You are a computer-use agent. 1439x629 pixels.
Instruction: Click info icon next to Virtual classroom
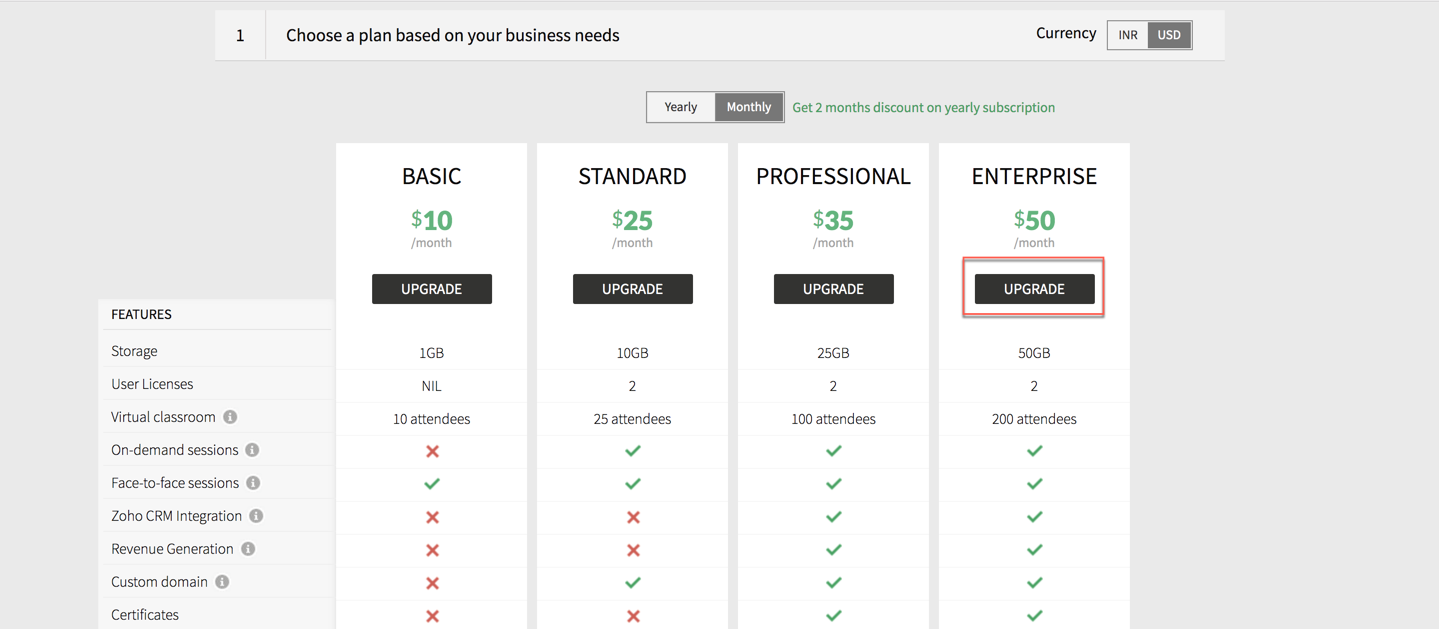point(230,417)
